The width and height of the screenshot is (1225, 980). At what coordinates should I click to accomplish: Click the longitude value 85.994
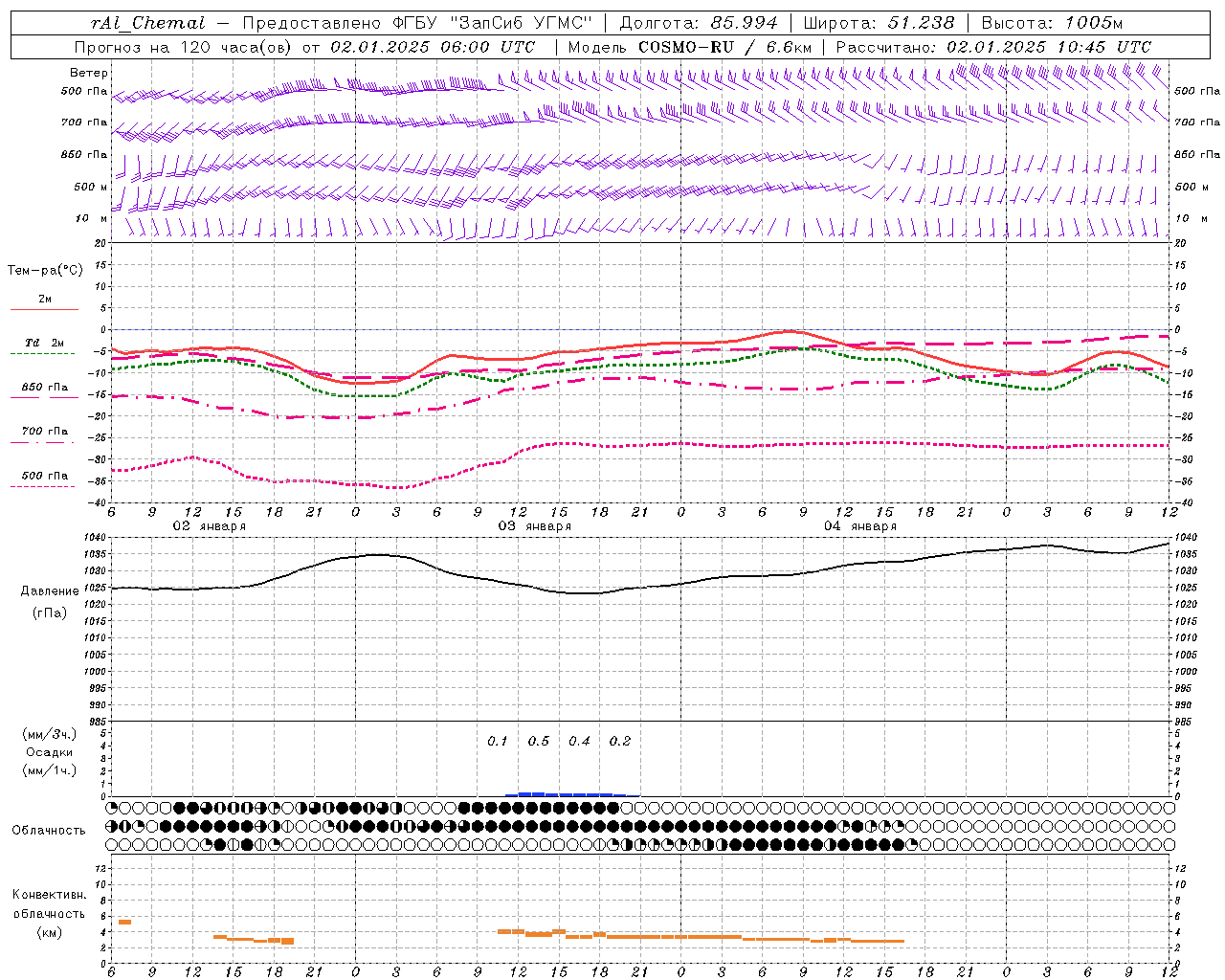point(744,23)
